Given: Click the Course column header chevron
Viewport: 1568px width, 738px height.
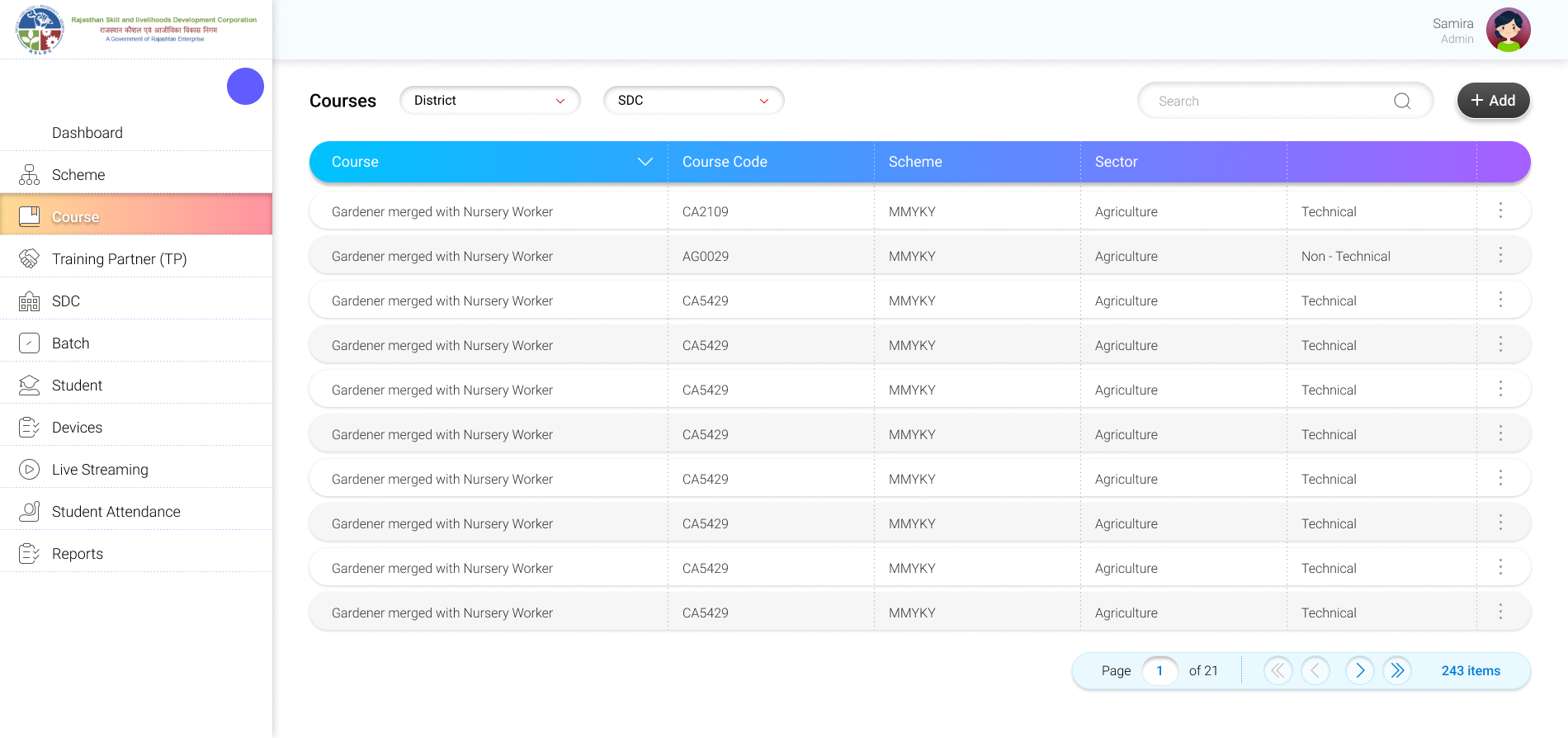Looking at the screenshot, I should [645, 162].
